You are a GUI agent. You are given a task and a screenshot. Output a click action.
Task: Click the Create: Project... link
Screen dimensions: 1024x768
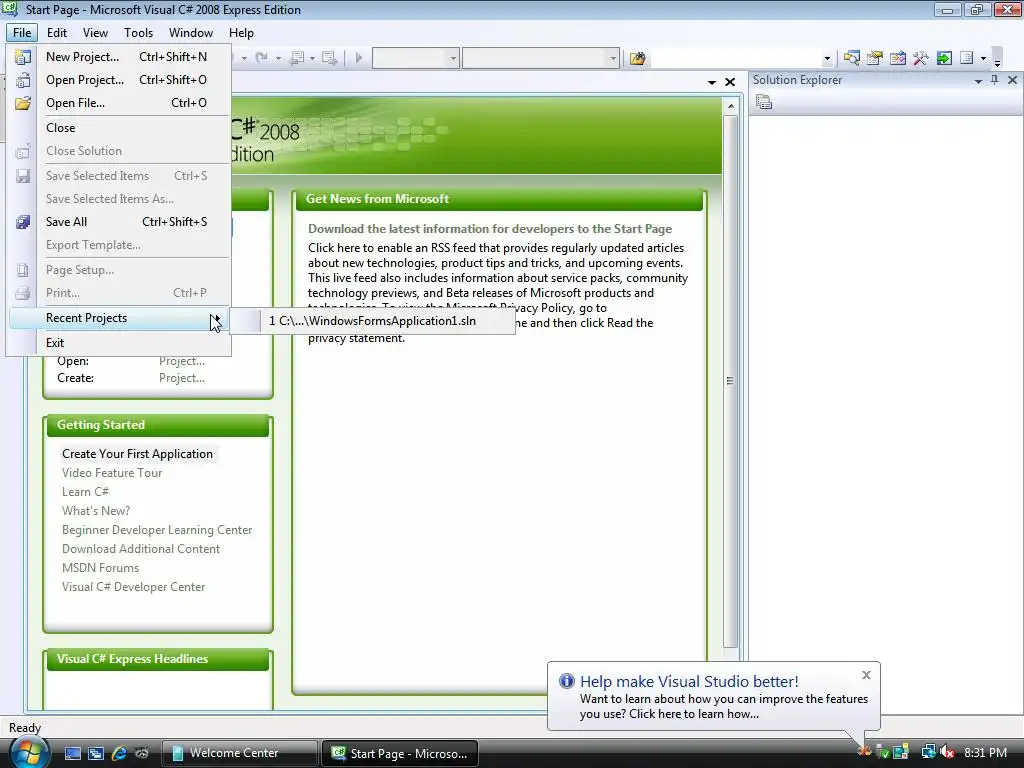[182, 378]
